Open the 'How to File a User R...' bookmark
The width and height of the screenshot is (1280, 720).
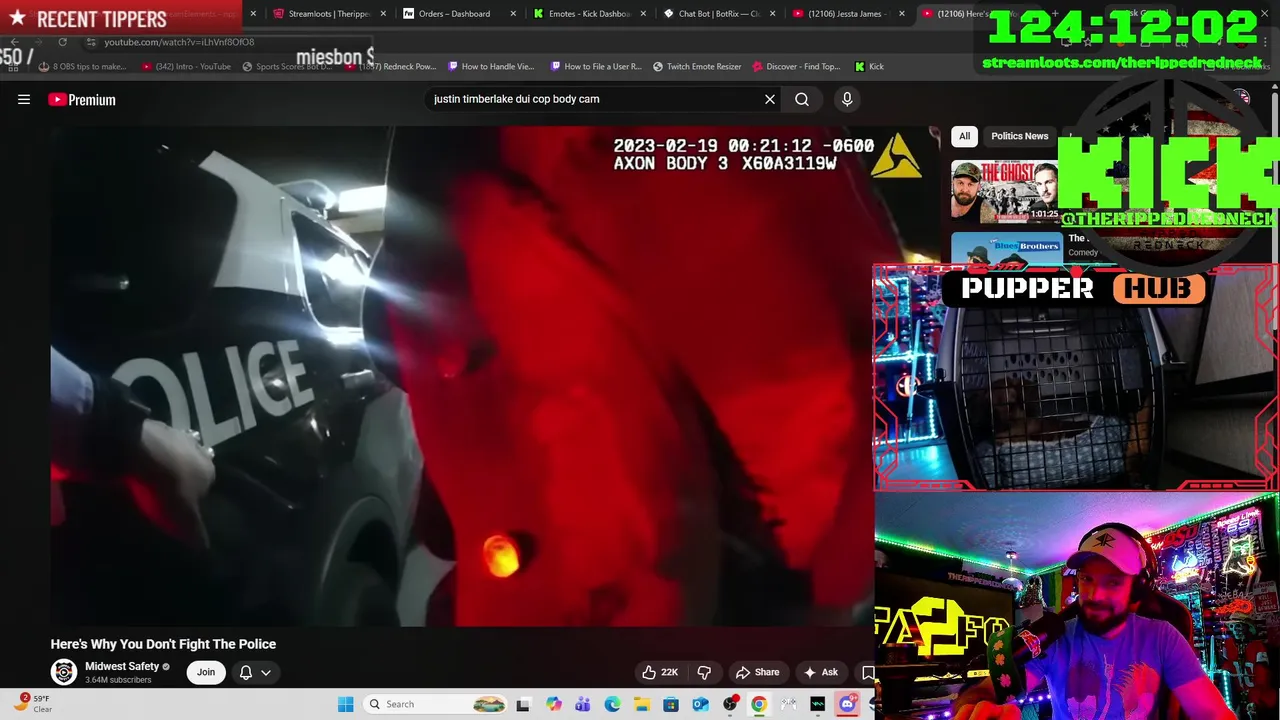(595, 66)
